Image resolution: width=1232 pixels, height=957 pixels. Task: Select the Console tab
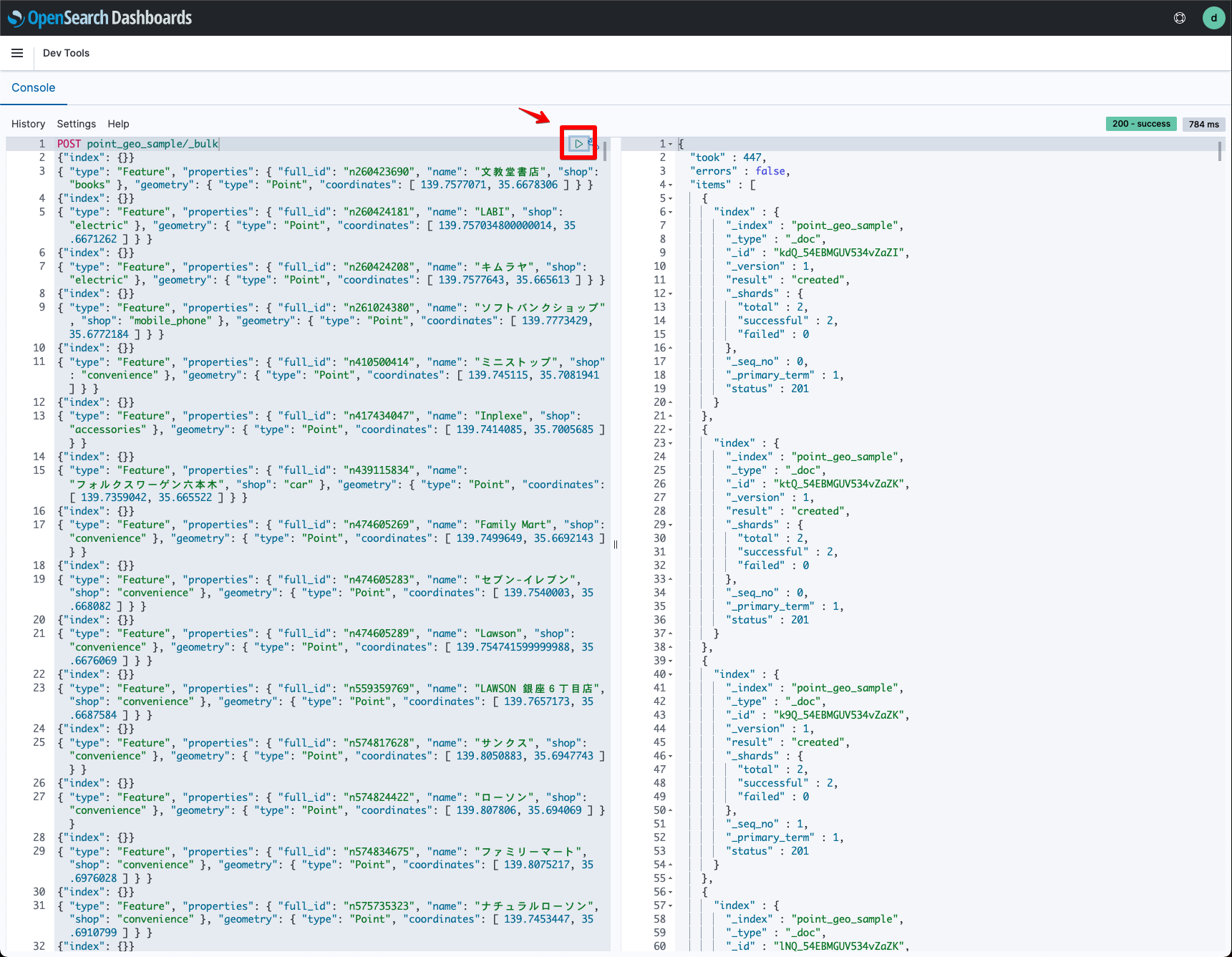(x=34, y=87)
